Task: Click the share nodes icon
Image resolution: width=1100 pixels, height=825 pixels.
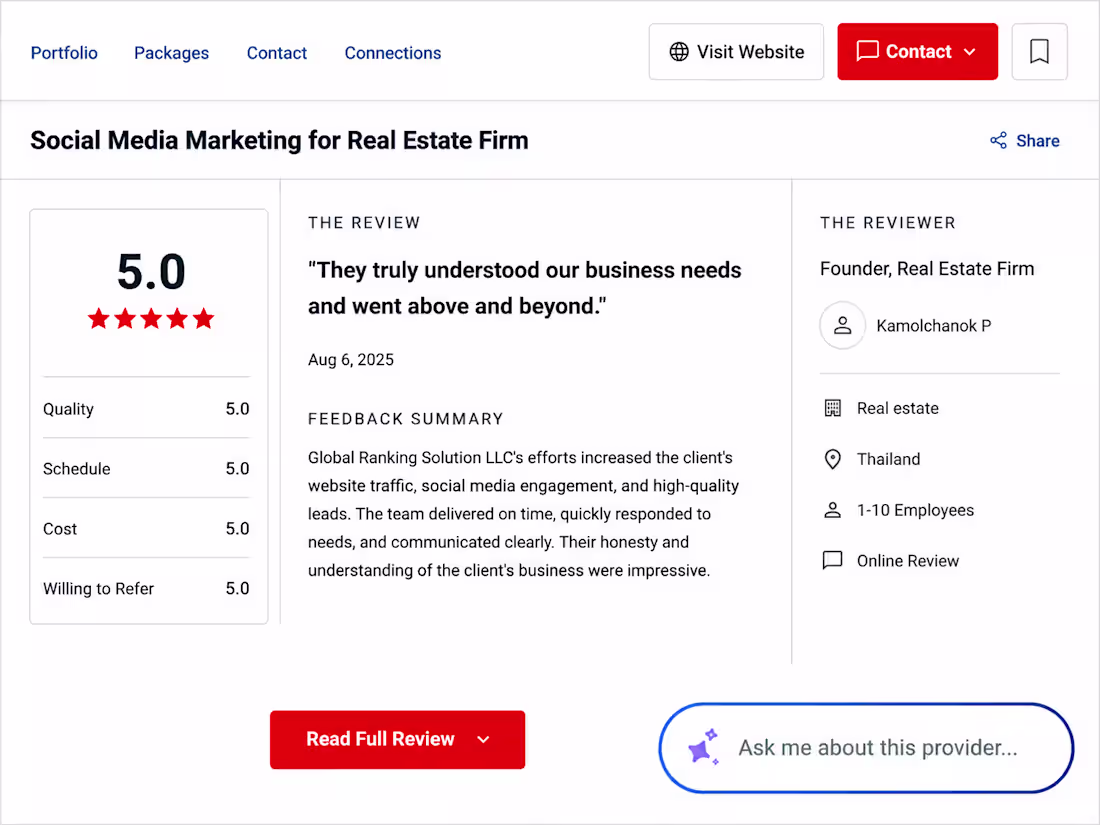Action: click(998, 140)
